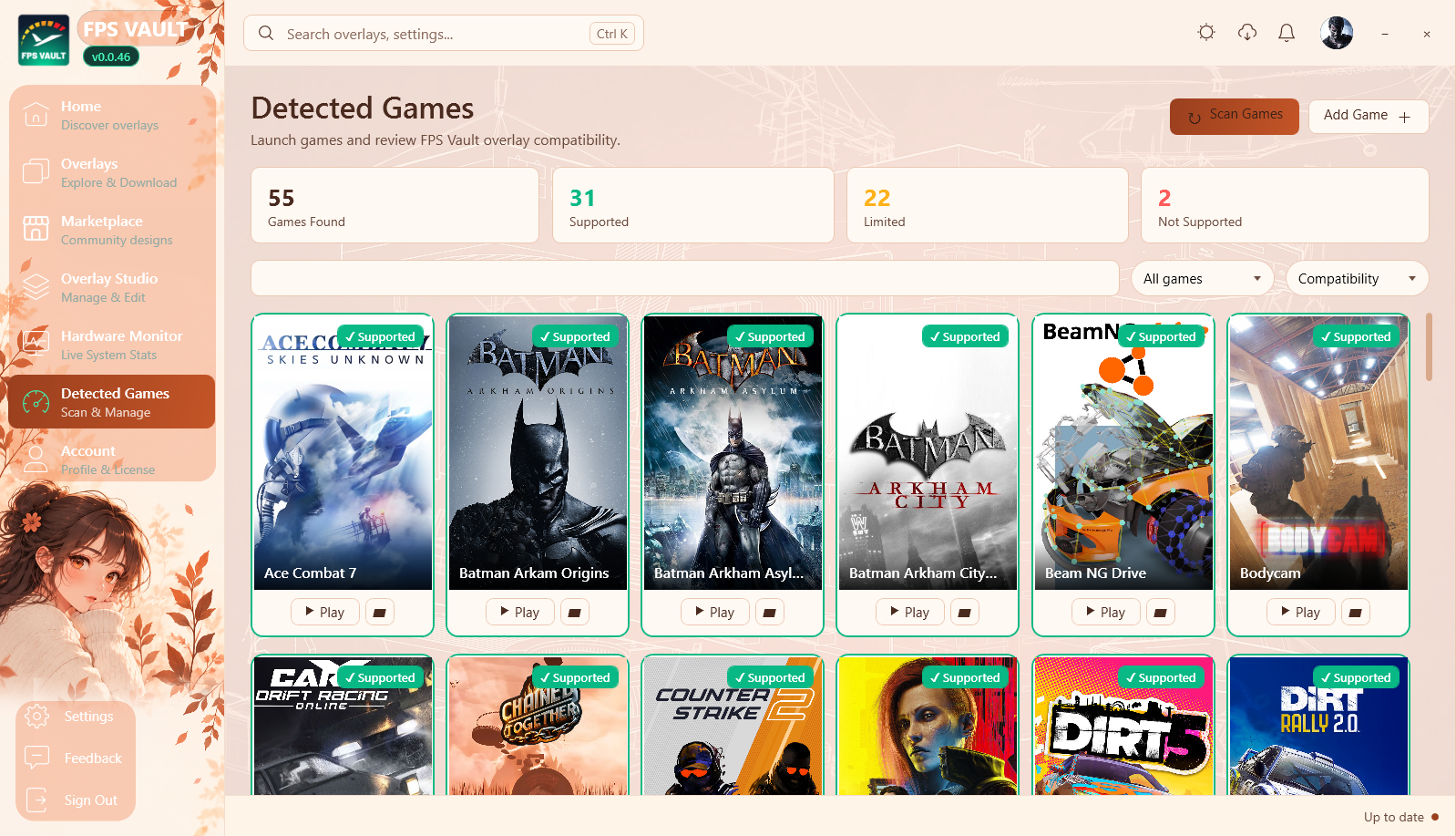Play Bodycam
The image size is (1456, 836).
1301,613
